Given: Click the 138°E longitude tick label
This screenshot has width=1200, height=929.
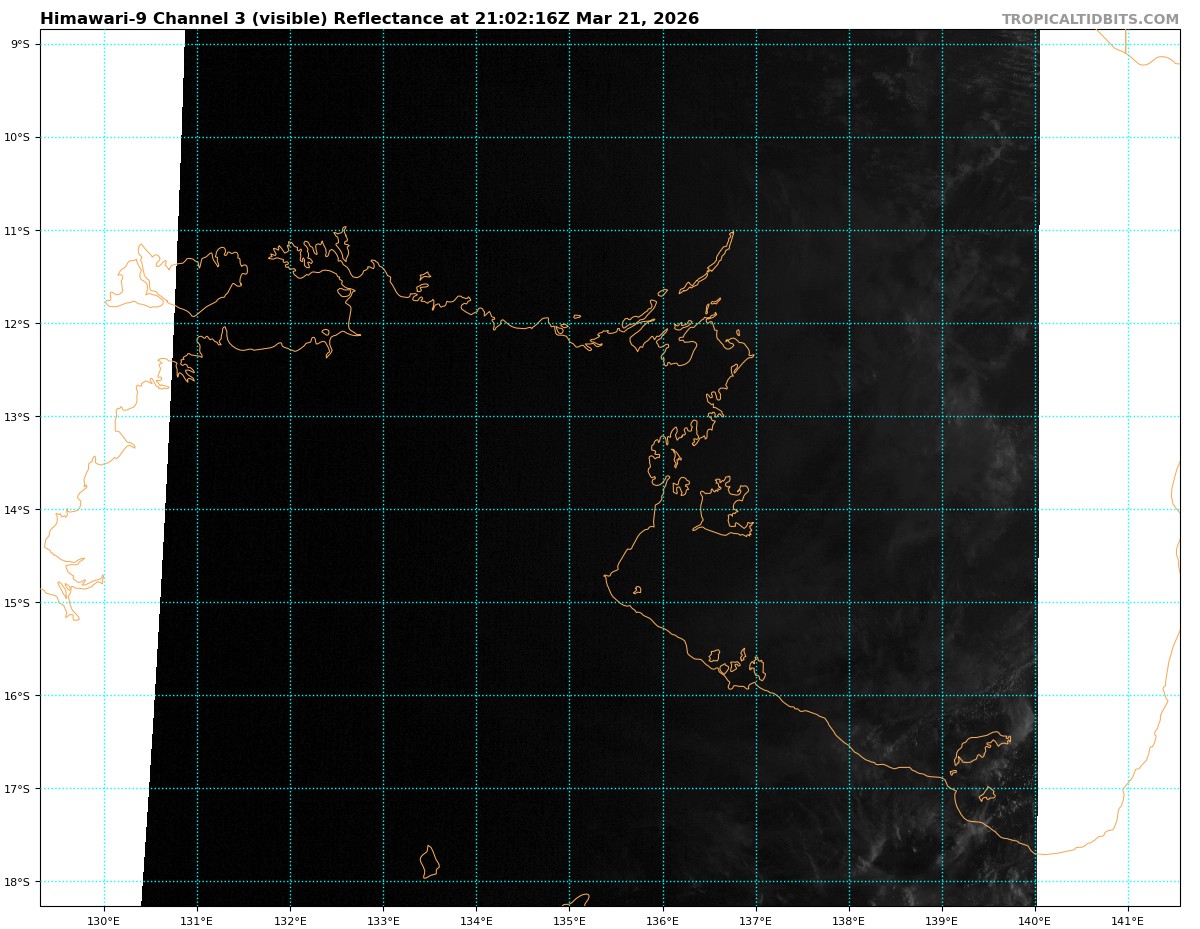Looking at the screenshot, I should 849,921.
